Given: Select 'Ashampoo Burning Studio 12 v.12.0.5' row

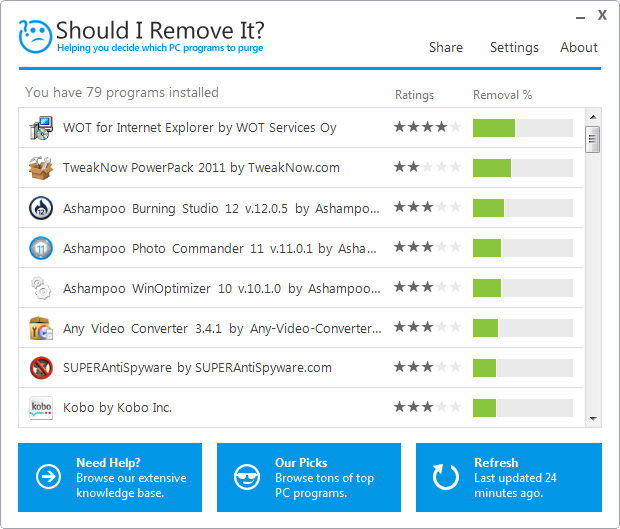Looking at the screenshot, I should 301,208.
